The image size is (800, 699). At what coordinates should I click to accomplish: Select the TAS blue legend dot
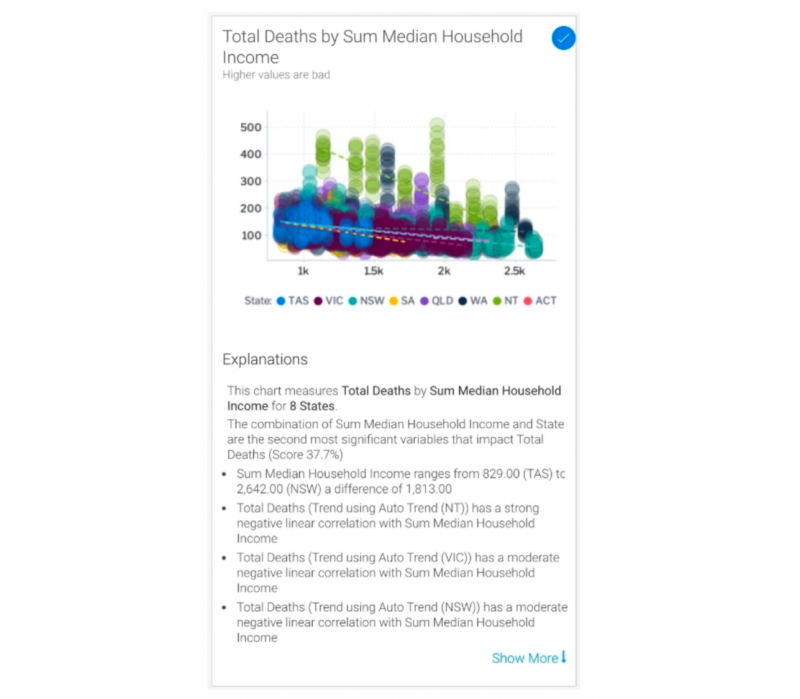(281, 301)
